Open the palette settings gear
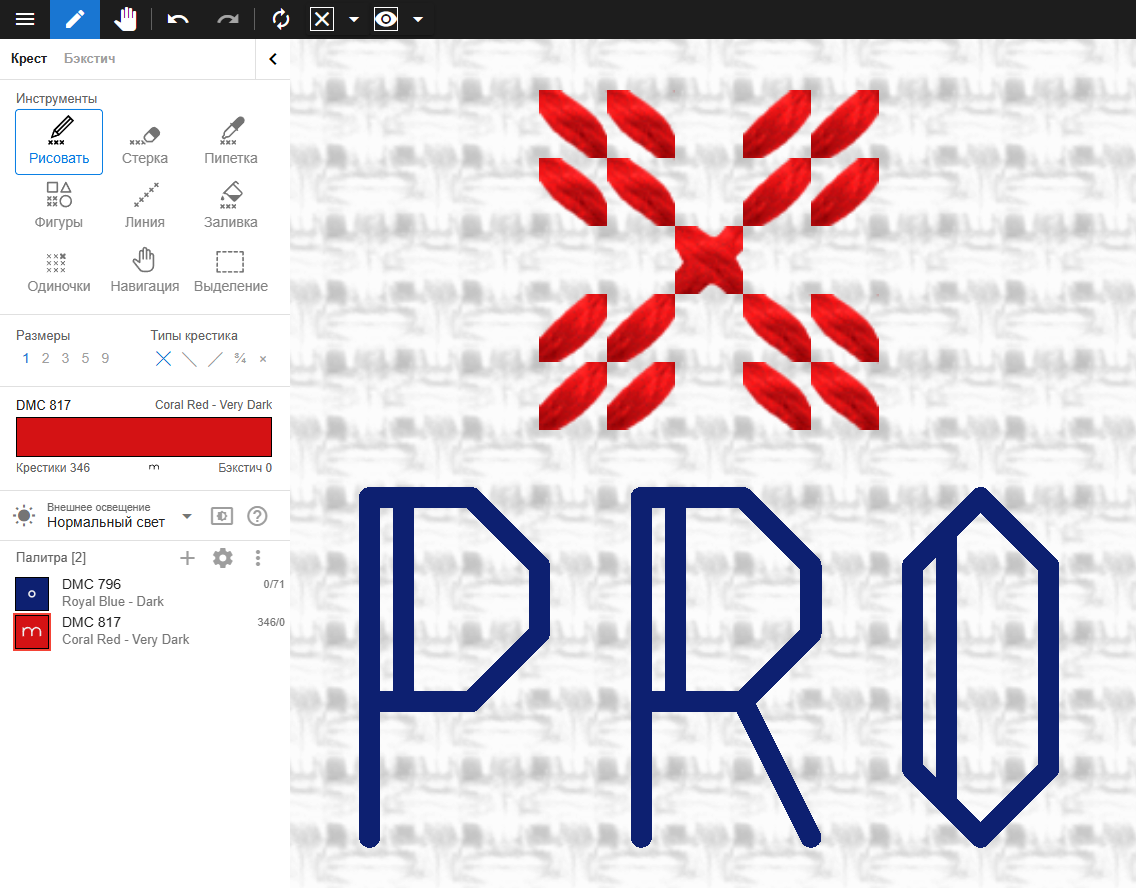 coord(223,558)
